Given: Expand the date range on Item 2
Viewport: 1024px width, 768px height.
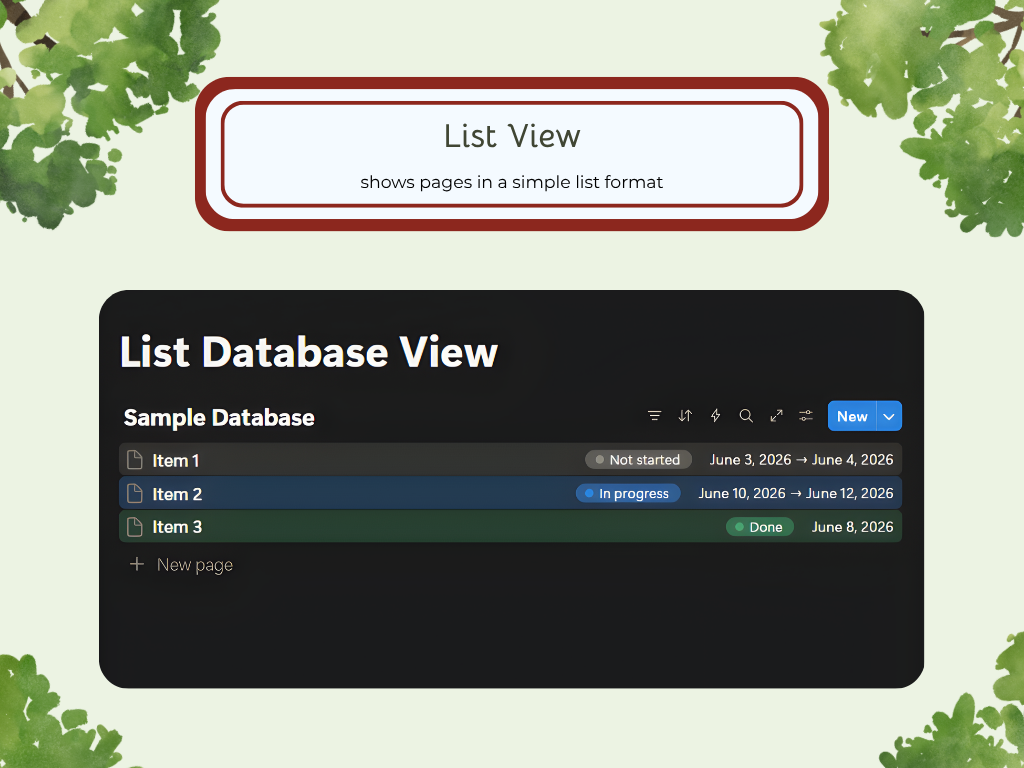Looking at the screenshot, I should 796,493.
